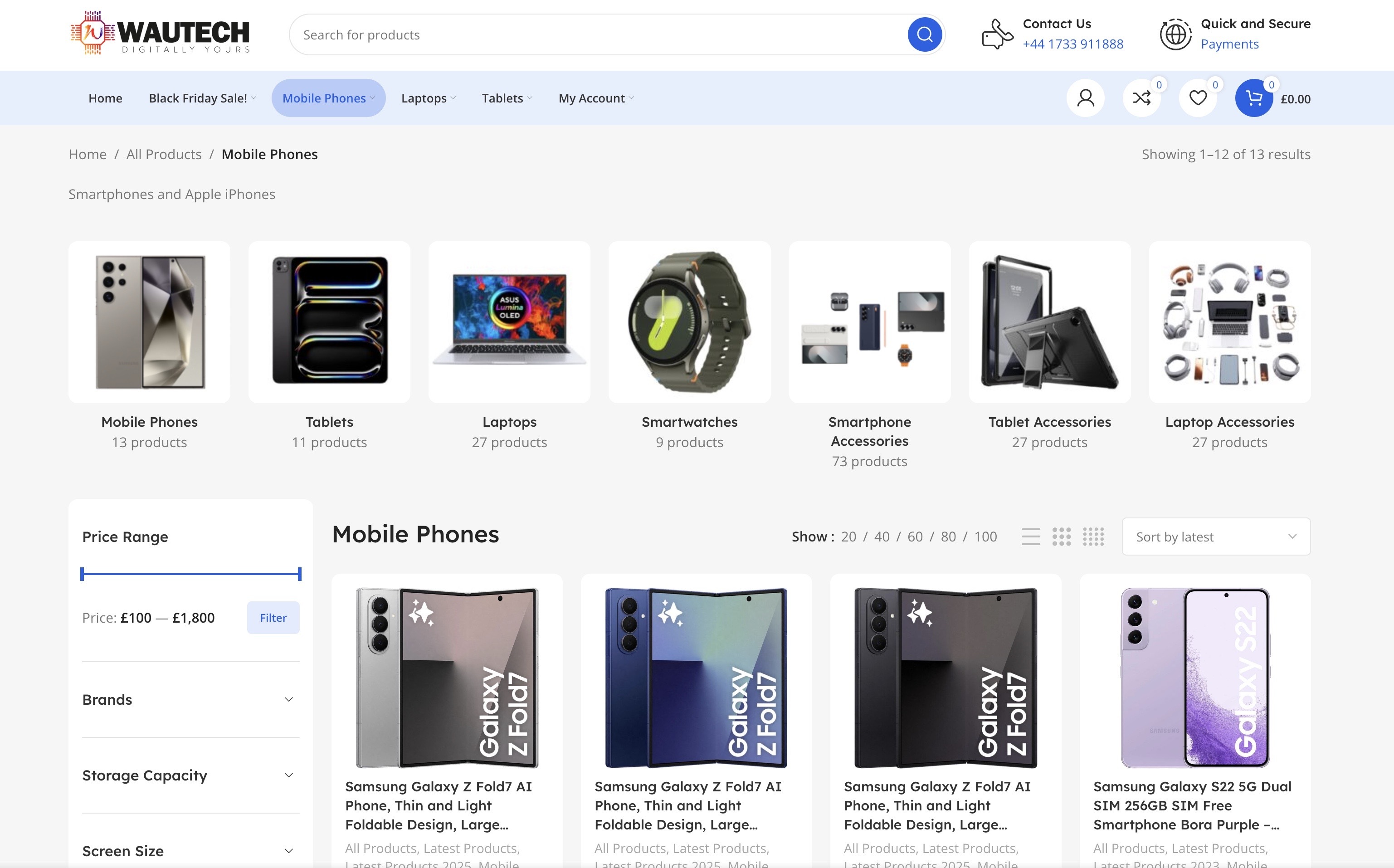
Task: Open the Black Friday Sale! menu
Action: click(198, 98)
